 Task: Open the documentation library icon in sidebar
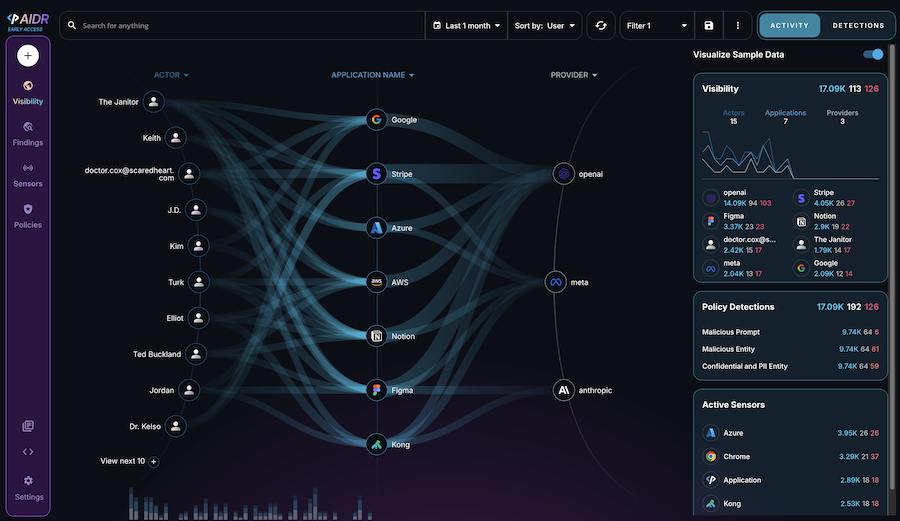28,426
